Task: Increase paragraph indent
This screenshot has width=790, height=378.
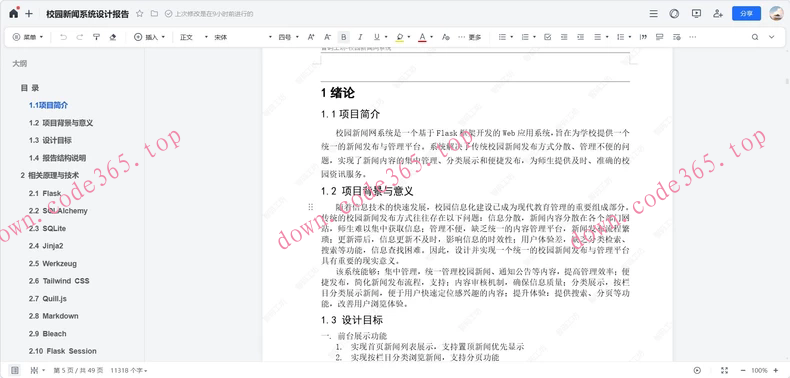Action: pos(580,37)
